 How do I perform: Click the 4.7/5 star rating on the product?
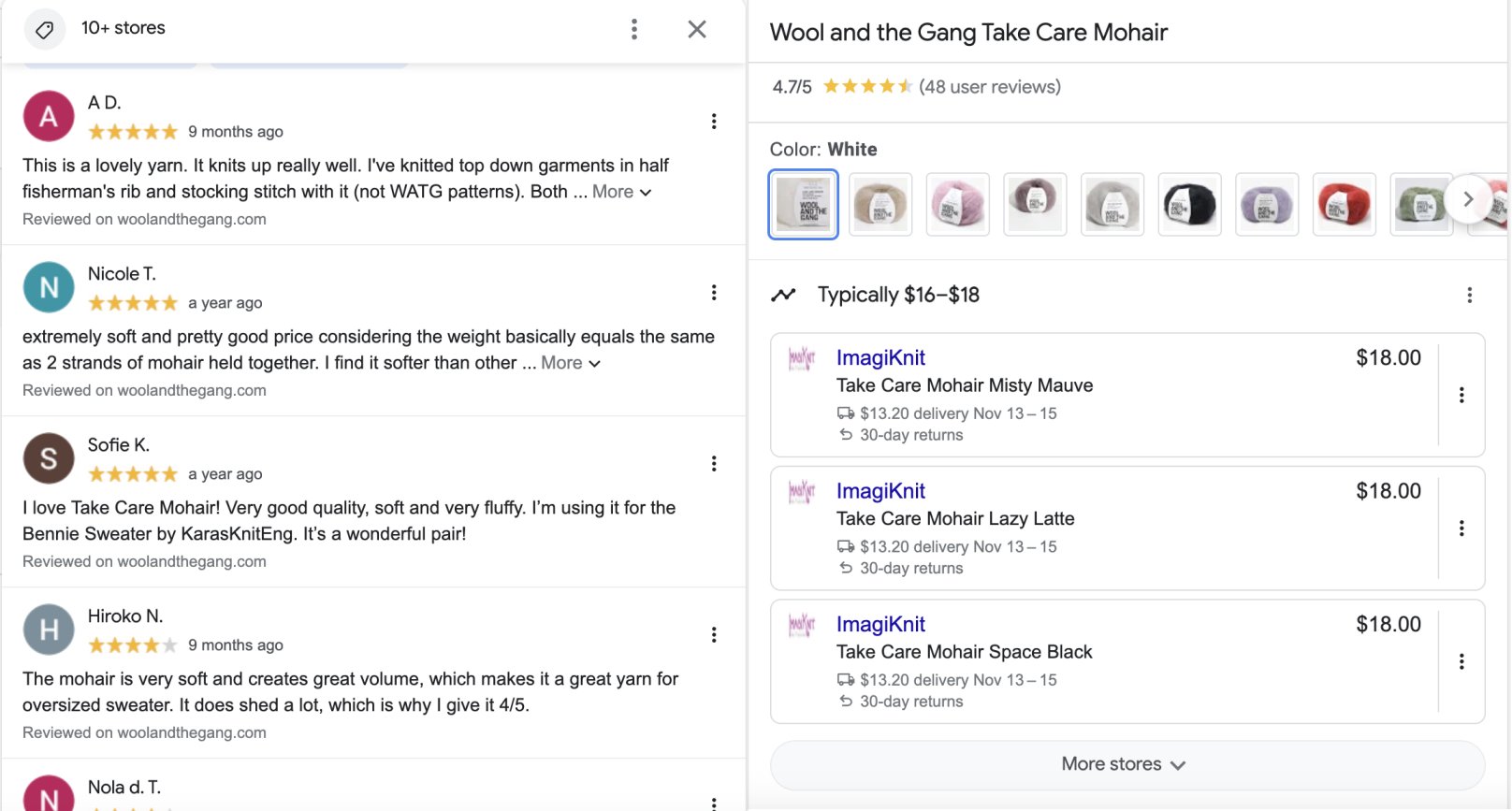pos(842,87)
